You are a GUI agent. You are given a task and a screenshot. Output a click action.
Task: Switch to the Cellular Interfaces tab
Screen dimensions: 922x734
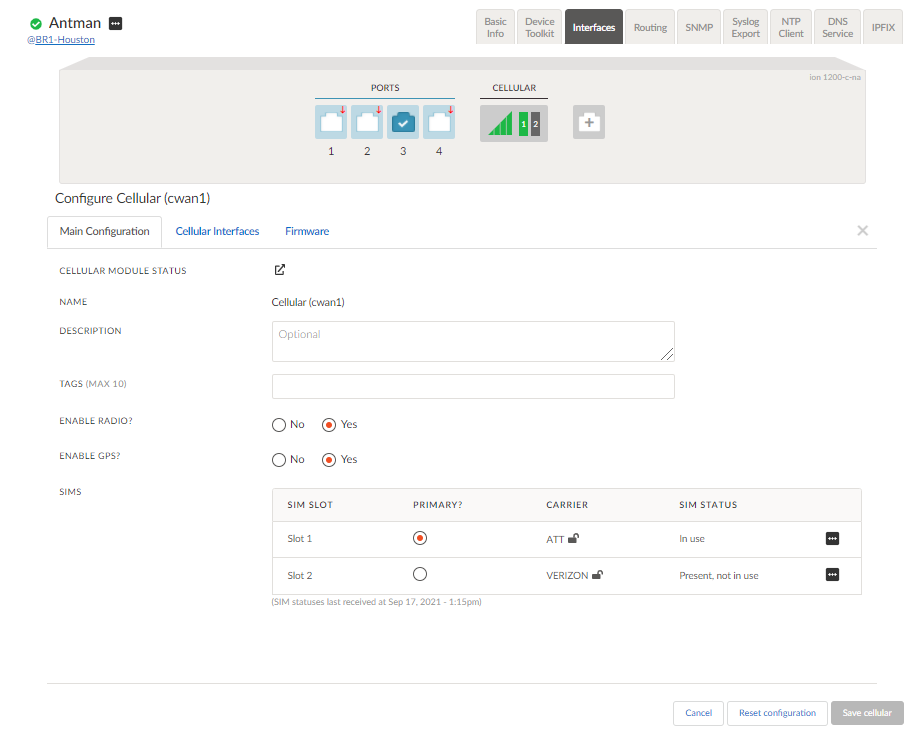tap(217, 232)
